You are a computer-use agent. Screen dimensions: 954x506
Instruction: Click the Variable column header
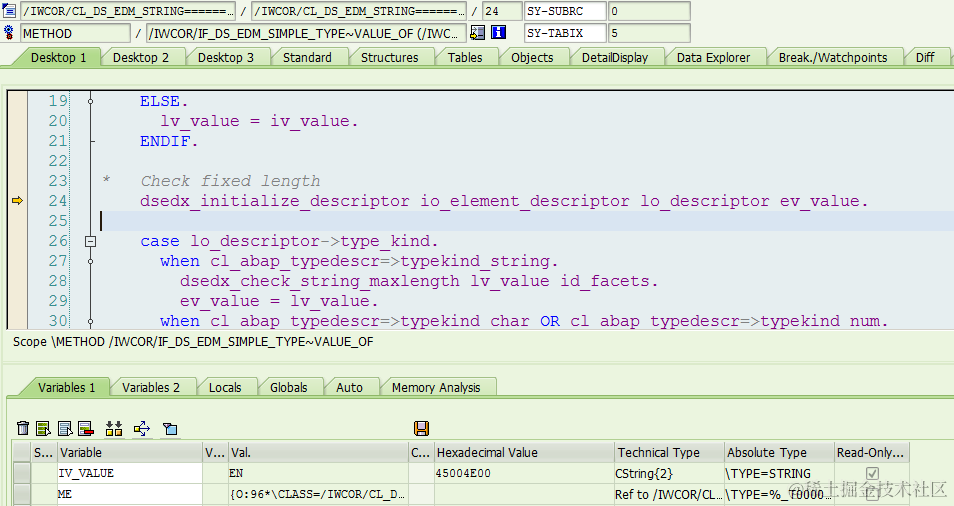coord(130,452)
